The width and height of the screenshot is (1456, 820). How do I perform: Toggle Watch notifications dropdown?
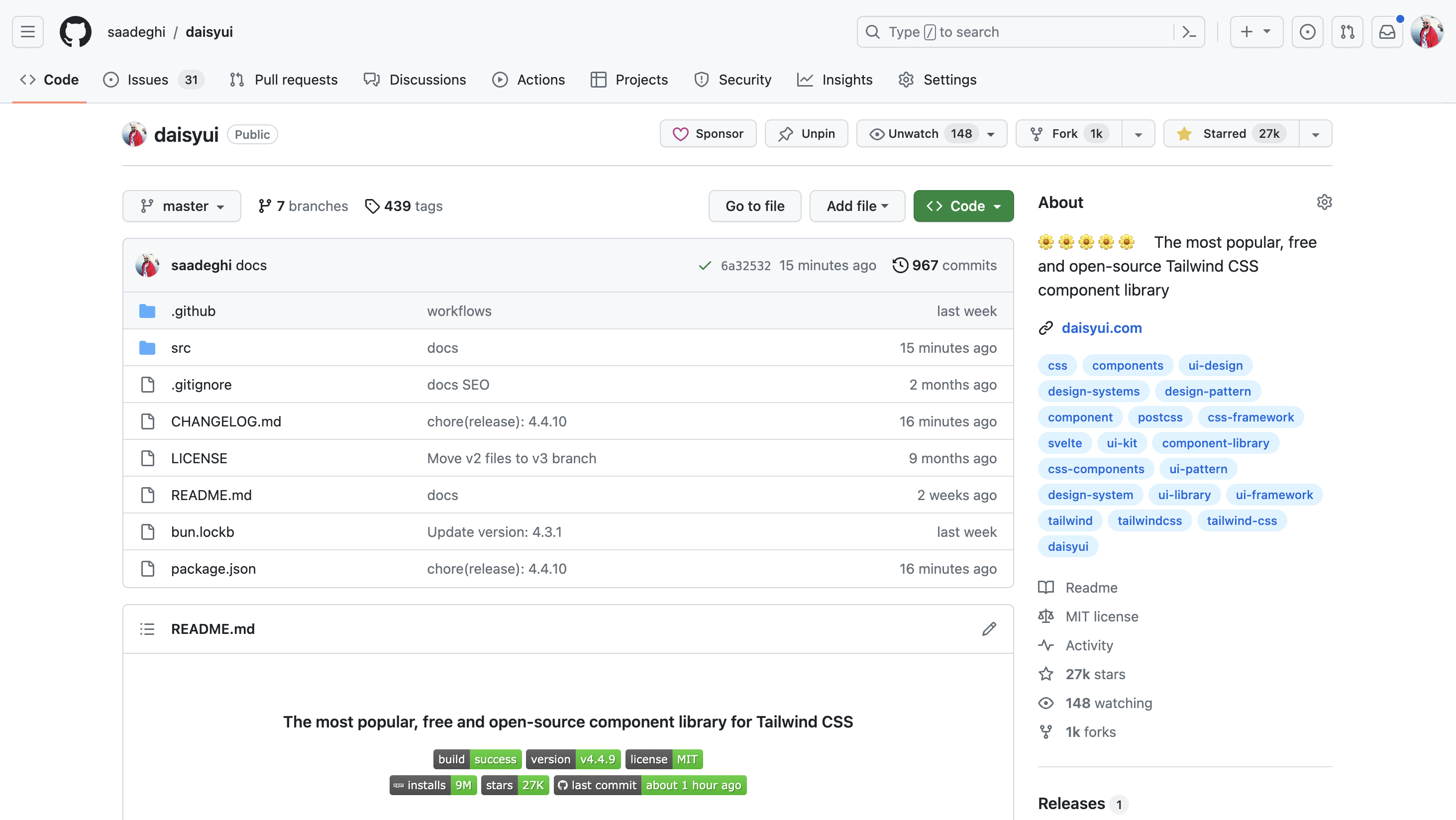[x=990, y=133]
